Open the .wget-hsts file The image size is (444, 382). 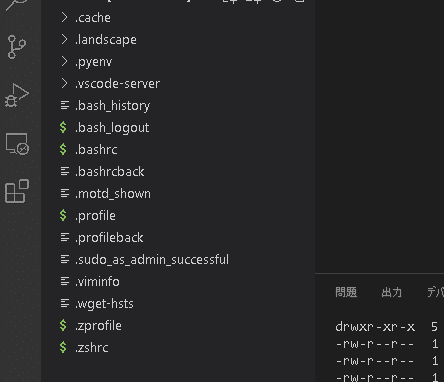point(104,304)
